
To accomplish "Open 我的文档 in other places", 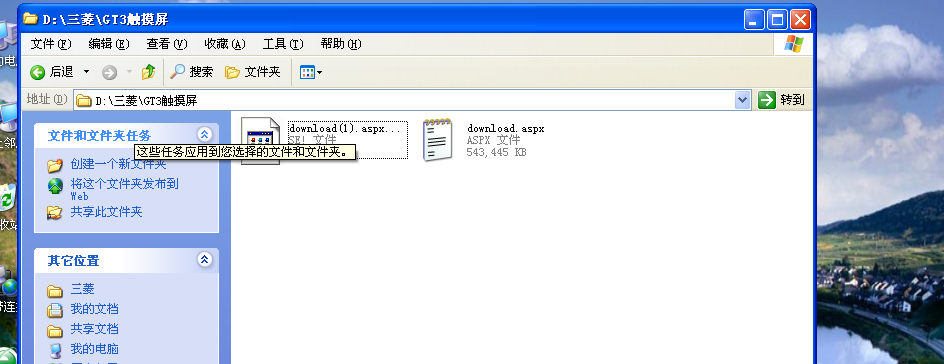I will (x=94, y=309).
